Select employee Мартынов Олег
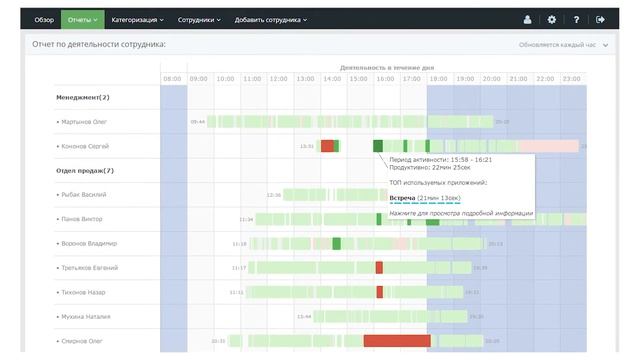640x360 pixels. coord(84,122)
